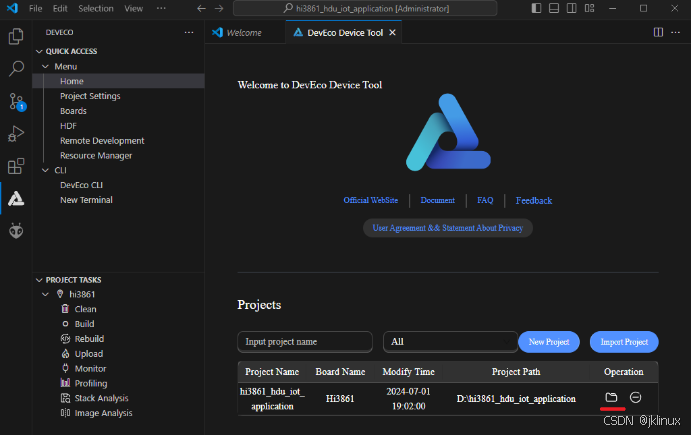Start the Monitor task
This screenshot has height=435, width=692.
[x=90, y=368]
